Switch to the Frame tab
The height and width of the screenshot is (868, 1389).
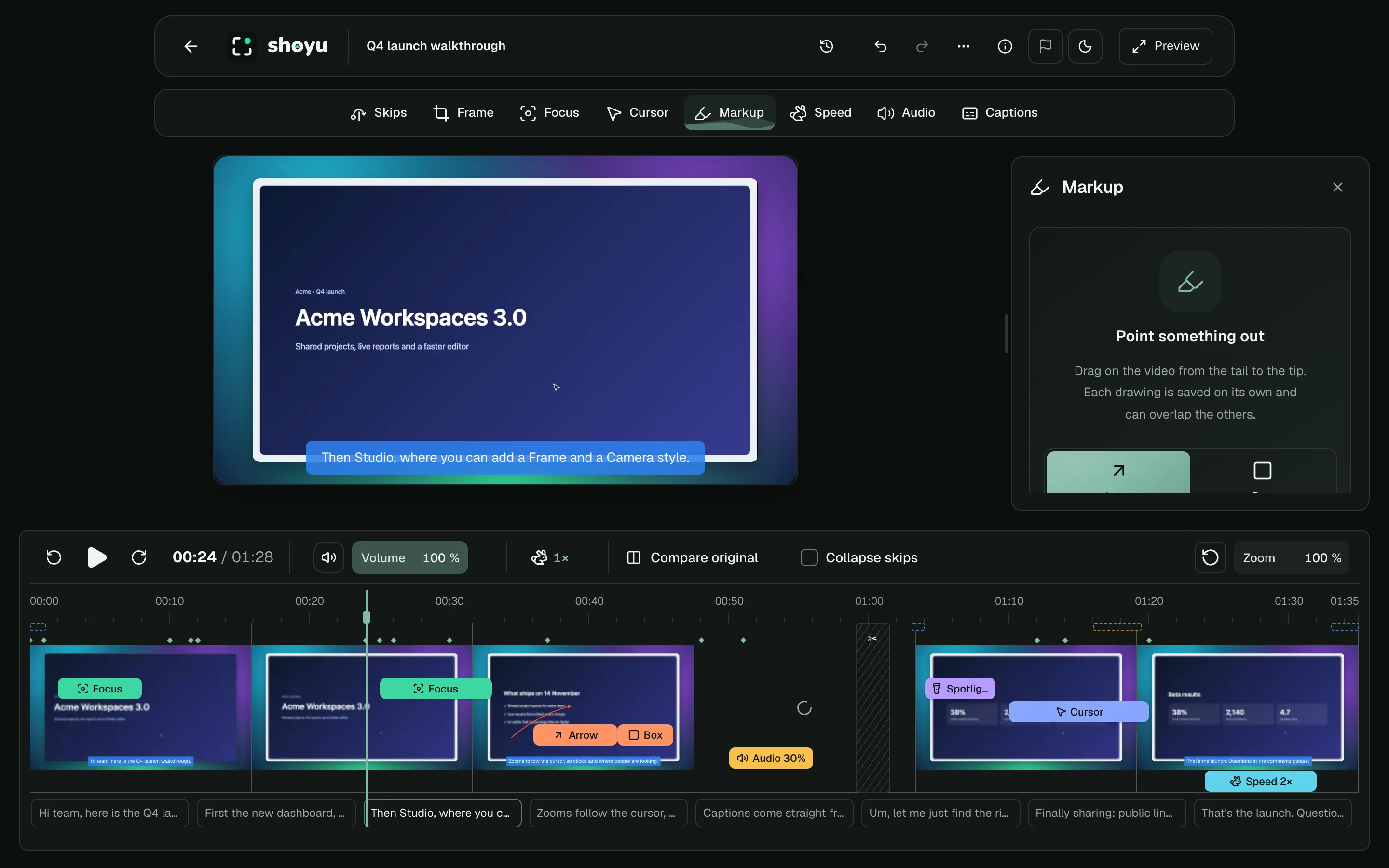[x=463, y=112]
